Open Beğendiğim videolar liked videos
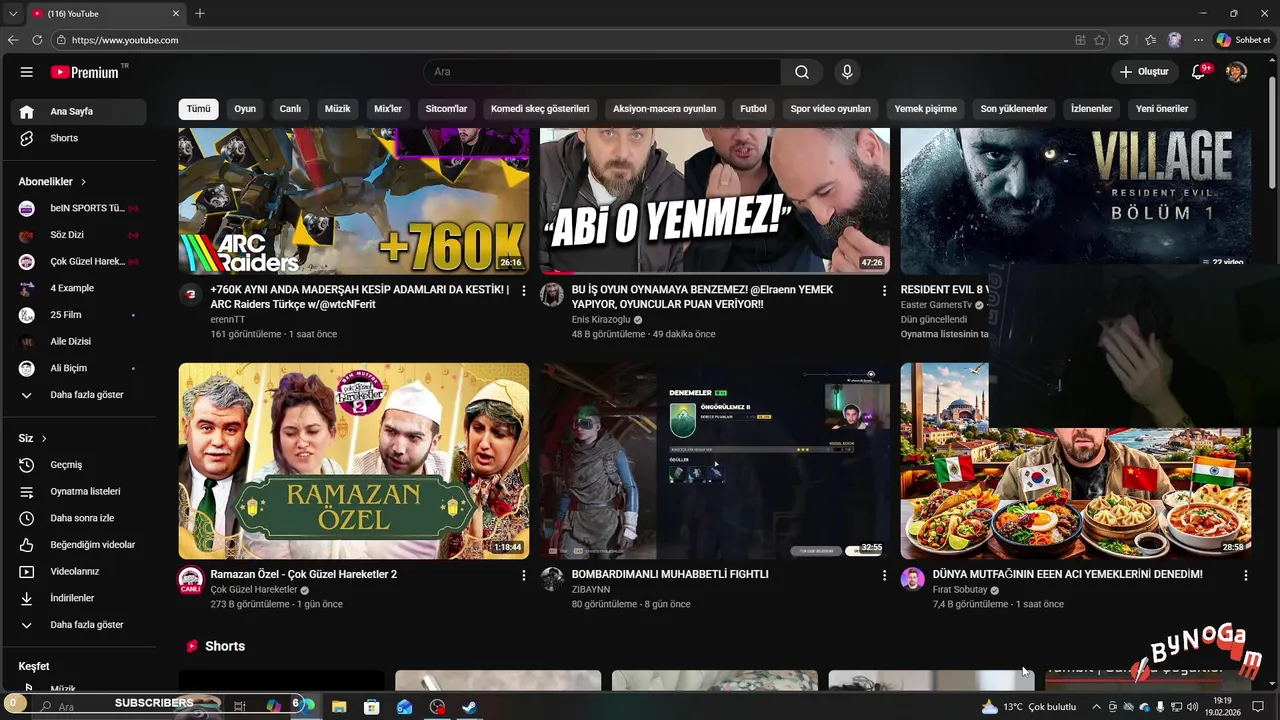 point(79,545)
